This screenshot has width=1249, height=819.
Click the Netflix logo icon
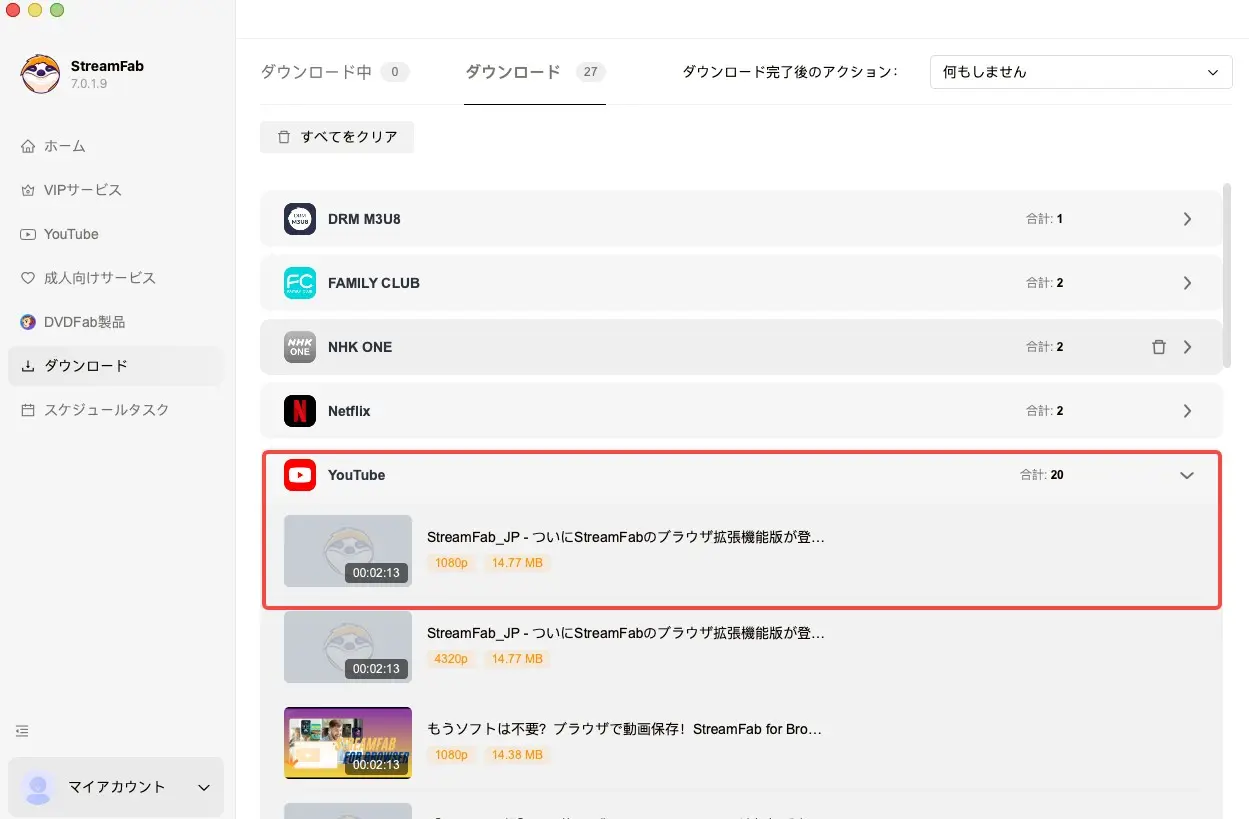click(300, 411)
